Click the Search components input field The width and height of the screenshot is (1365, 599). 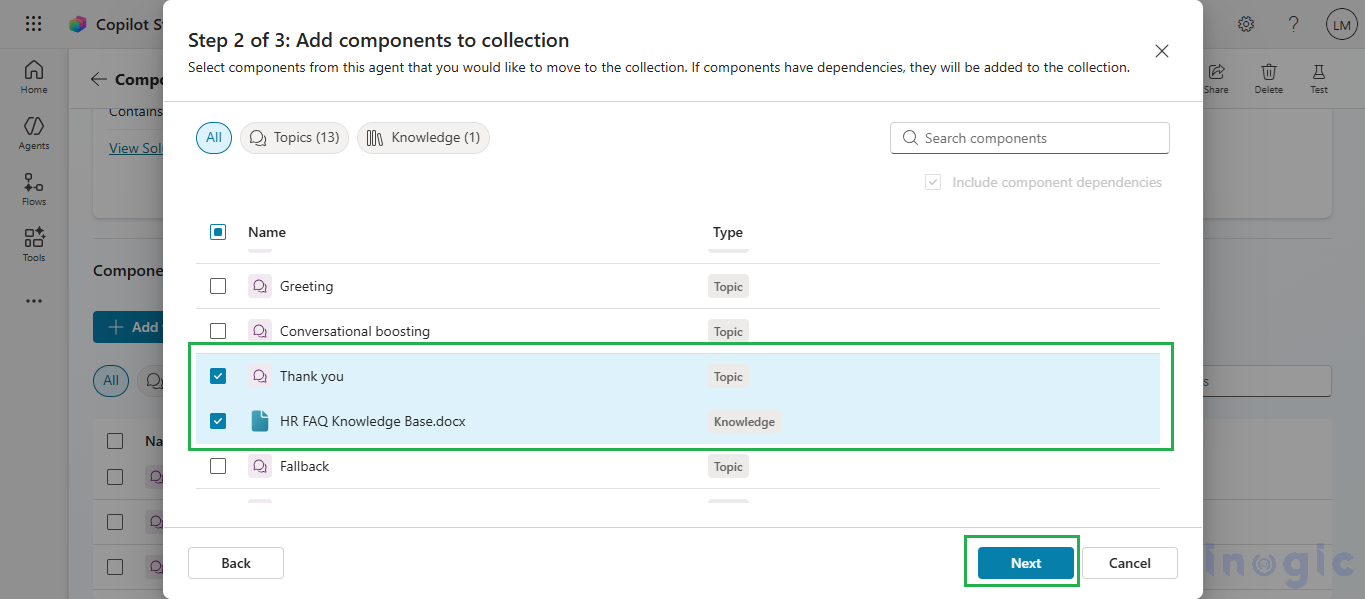click(x=1029, y=138)
